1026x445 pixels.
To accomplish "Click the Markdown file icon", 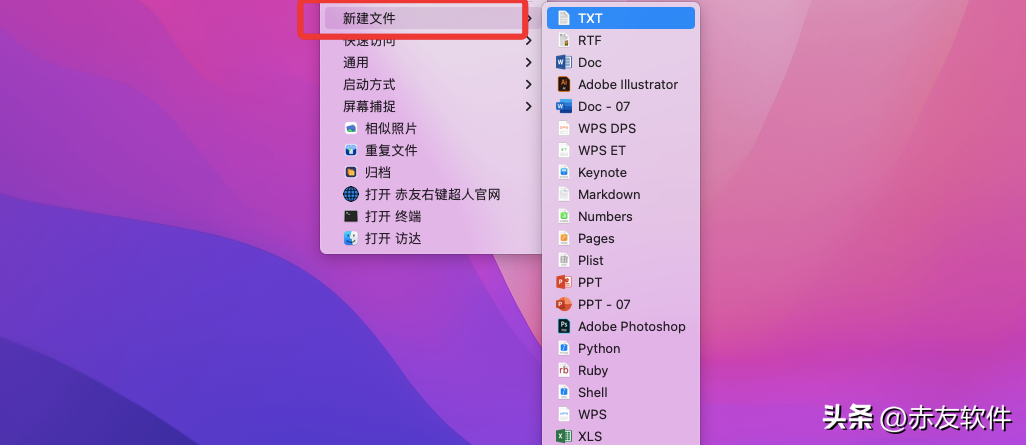I will [x=563, y=194].
